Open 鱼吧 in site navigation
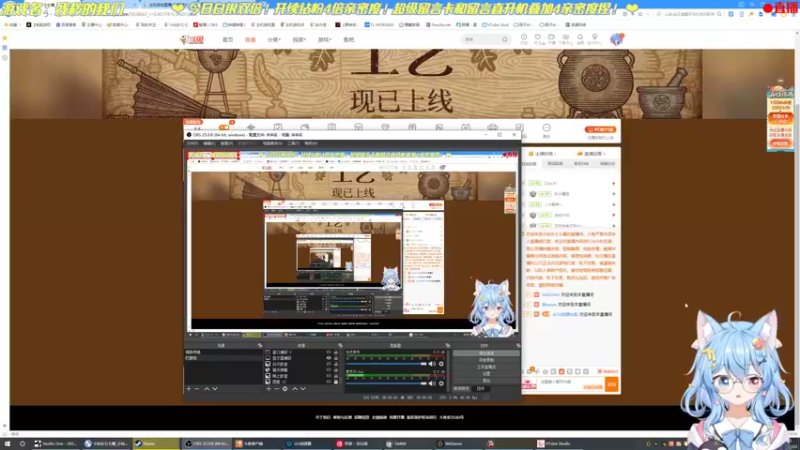The image size is (800, 450). (x=348, y=39)
